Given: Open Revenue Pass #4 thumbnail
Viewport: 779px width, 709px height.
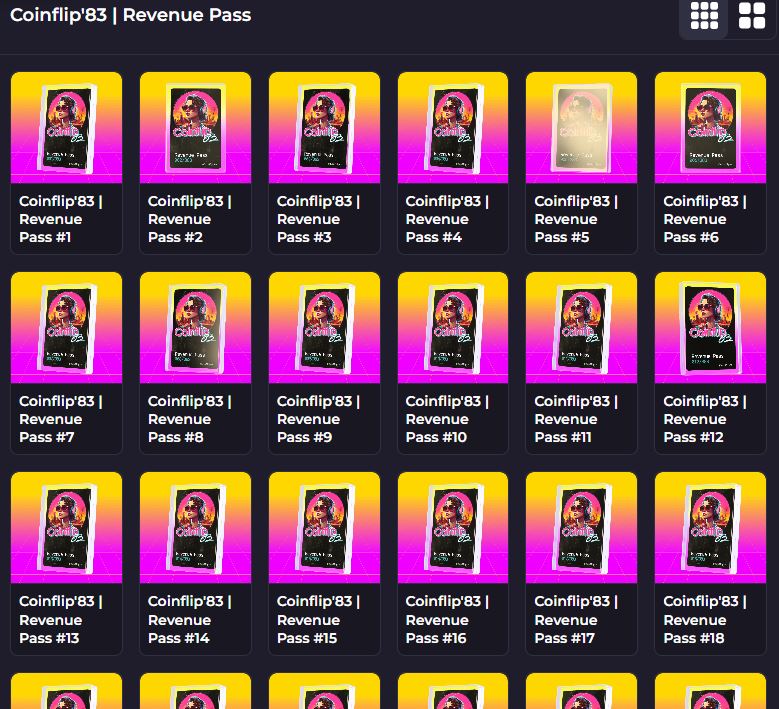Looking at the screenshot, I should click(x=453, y=128).
